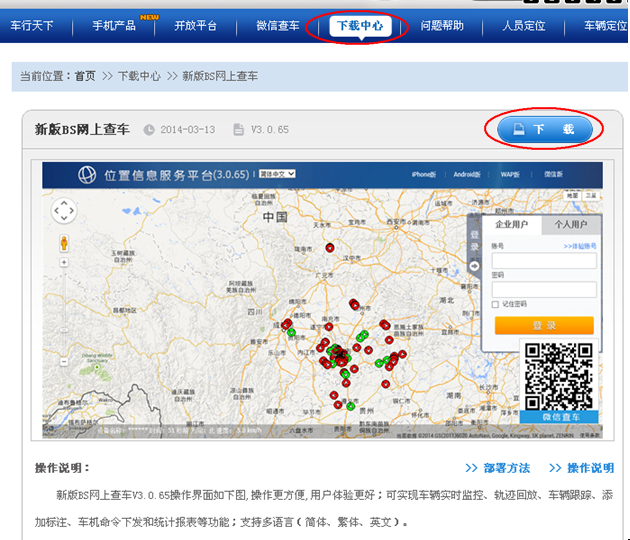The height and width of the screenshot is (540, 630).
Task: Tick the 记住密码 remember password checkbox
Action: pyautogui.click(x=495, y=304)
